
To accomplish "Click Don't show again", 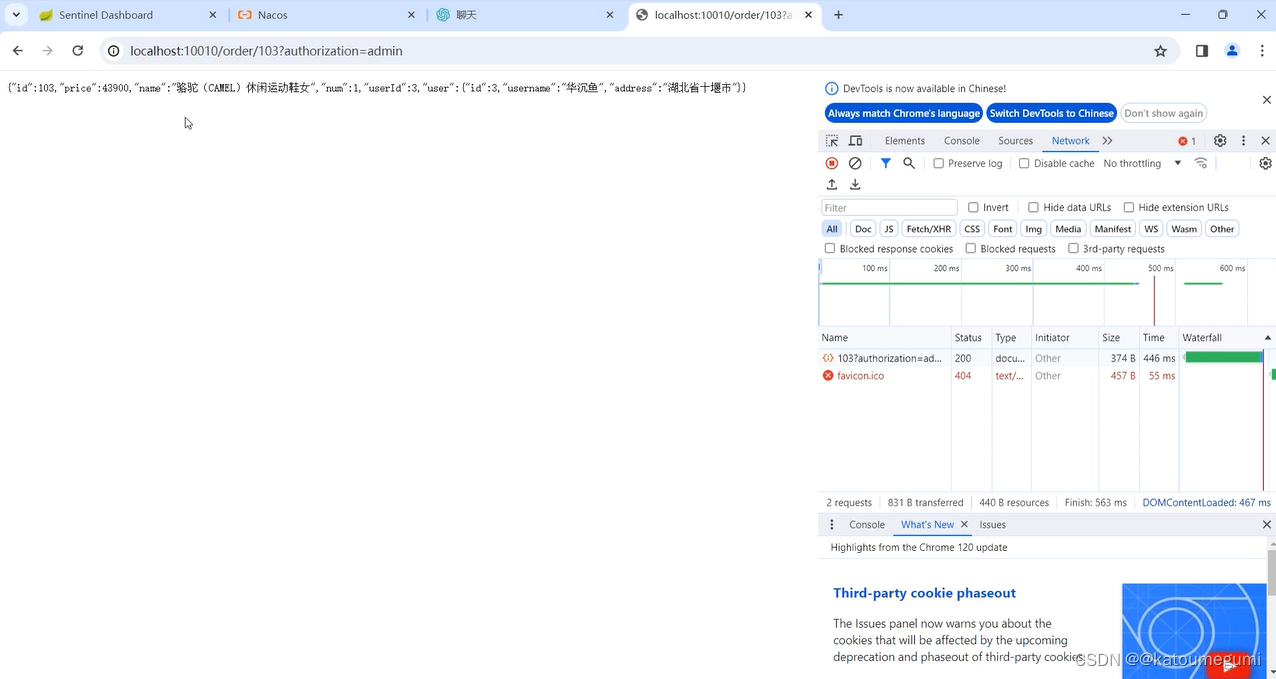I will coord(1163,113).
